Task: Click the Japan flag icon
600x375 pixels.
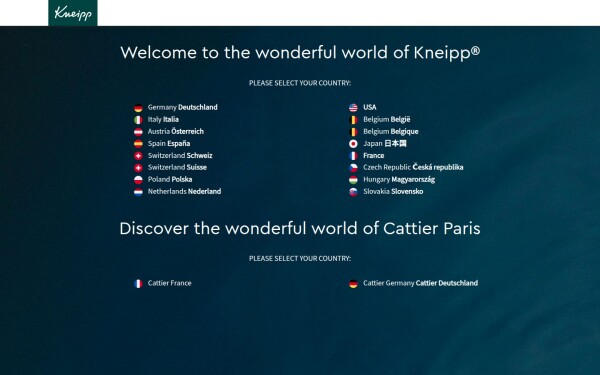Action: [x=353, y=144]
